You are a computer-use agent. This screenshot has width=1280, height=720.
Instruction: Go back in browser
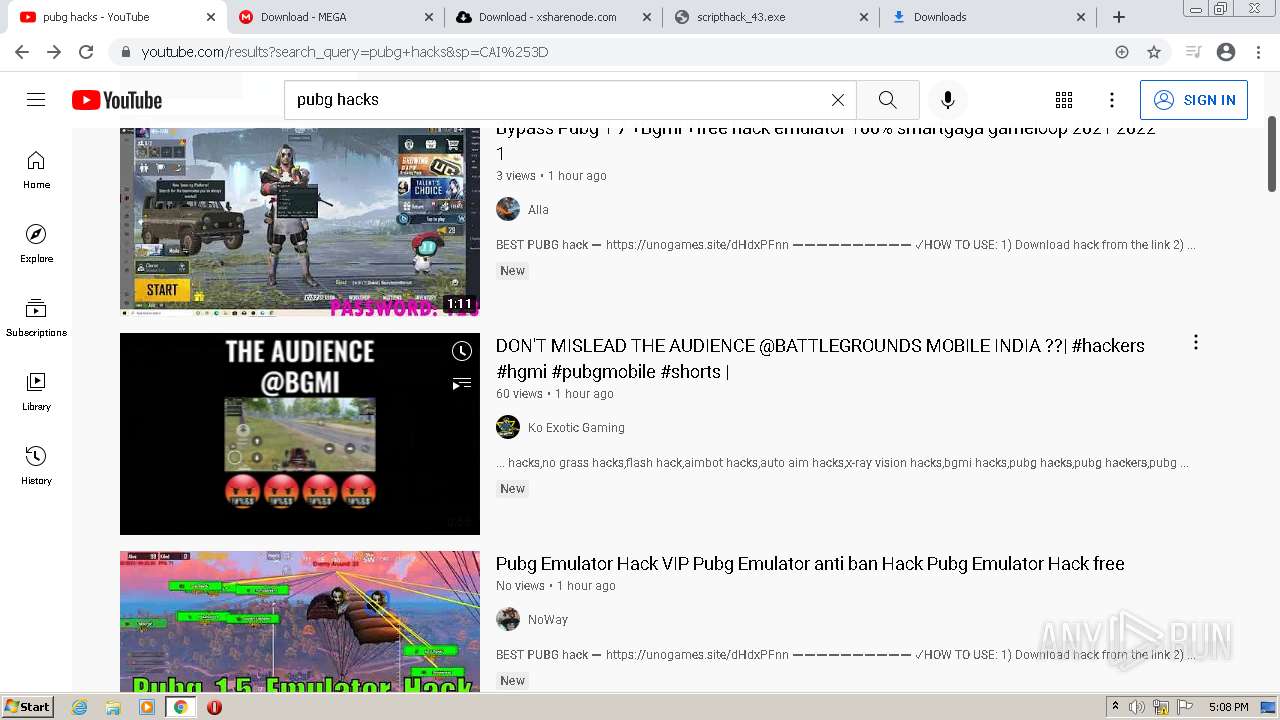coord(22,52)
